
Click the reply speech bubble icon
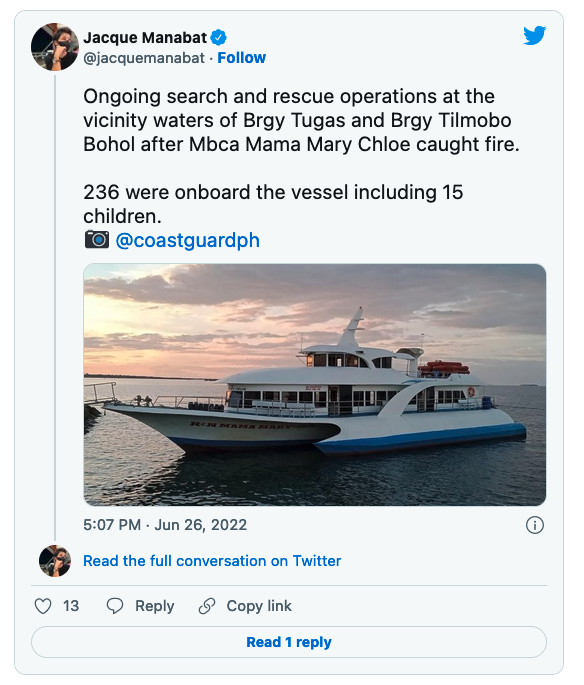pyautogui.click(x=115, y=606)
